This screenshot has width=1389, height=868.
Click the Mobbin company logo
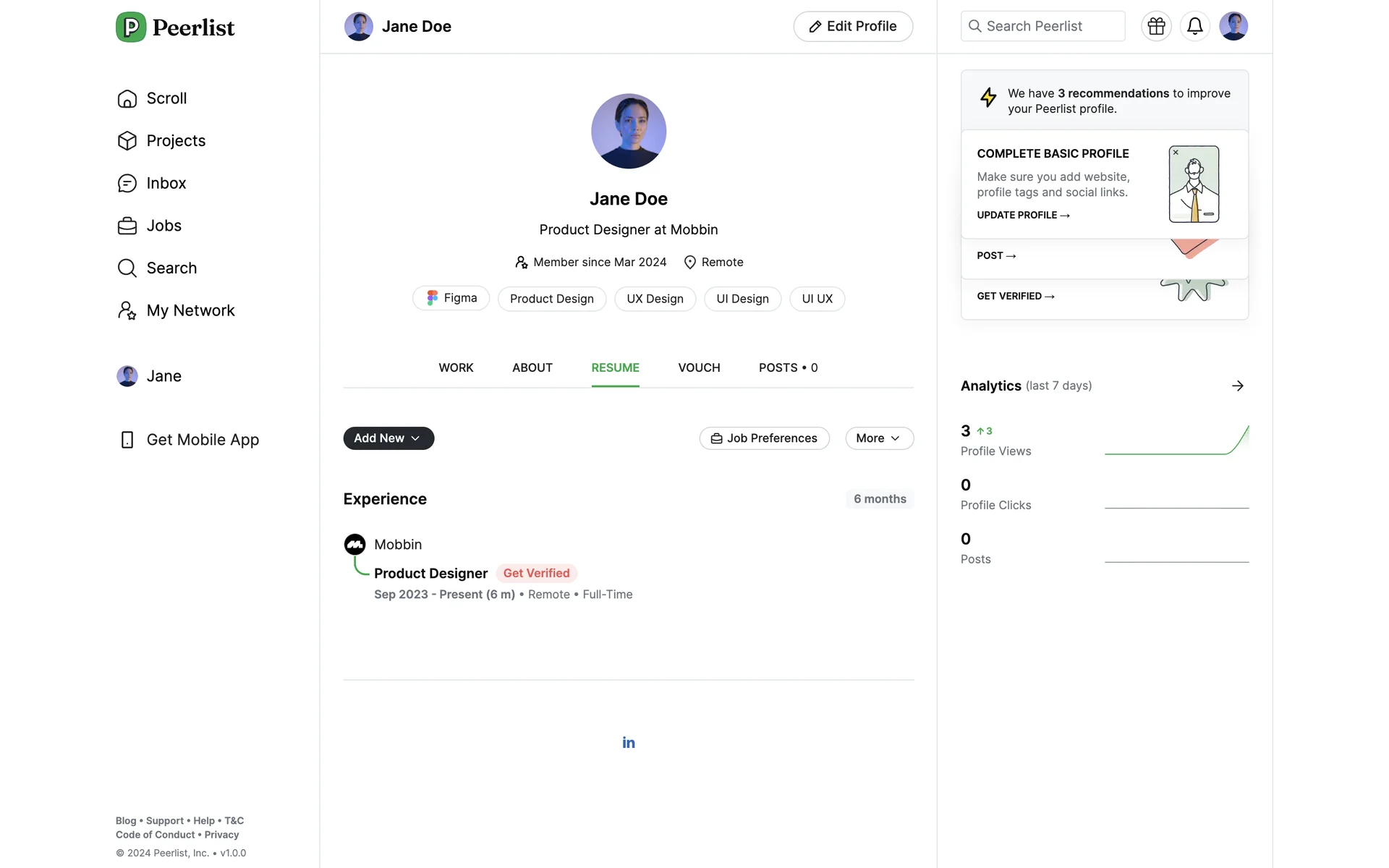click(x=354, y=545)
